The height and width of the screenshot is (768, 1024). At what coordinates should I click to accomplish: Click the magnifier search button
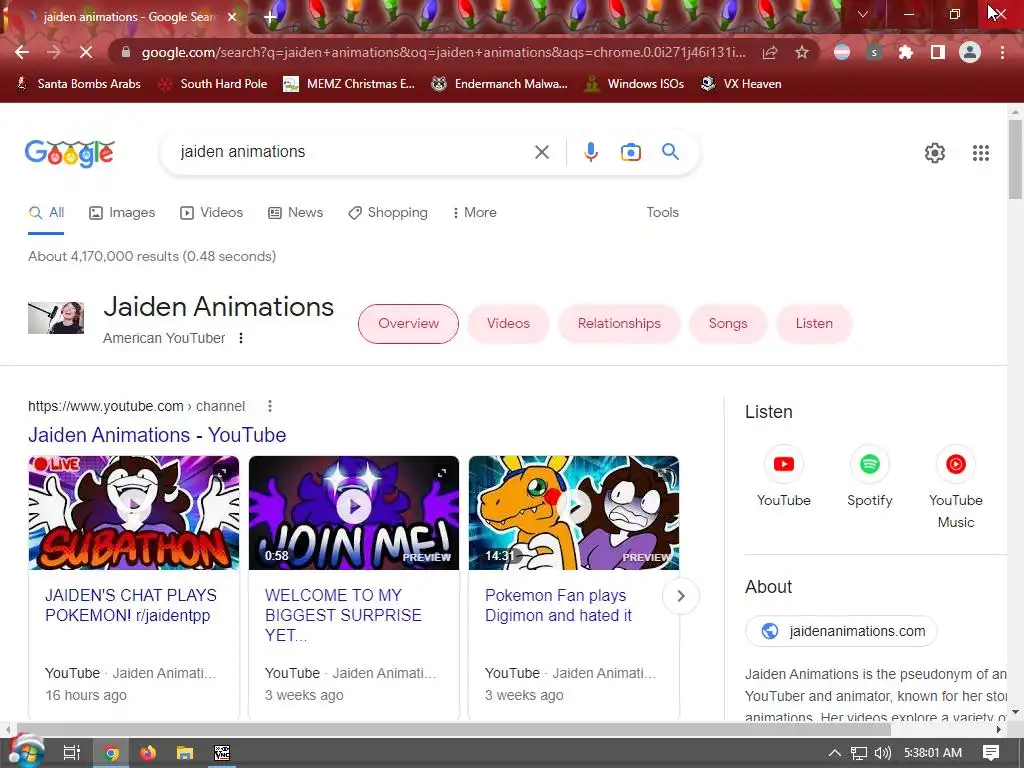point(671,152)
